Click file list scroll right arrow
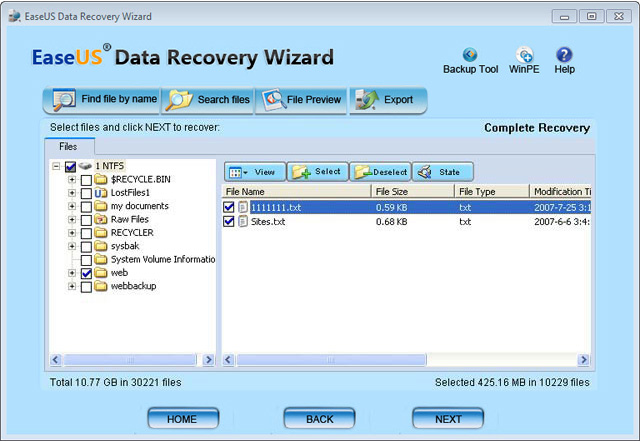Viewport: 640px width, 442px height. pos(584,360)
